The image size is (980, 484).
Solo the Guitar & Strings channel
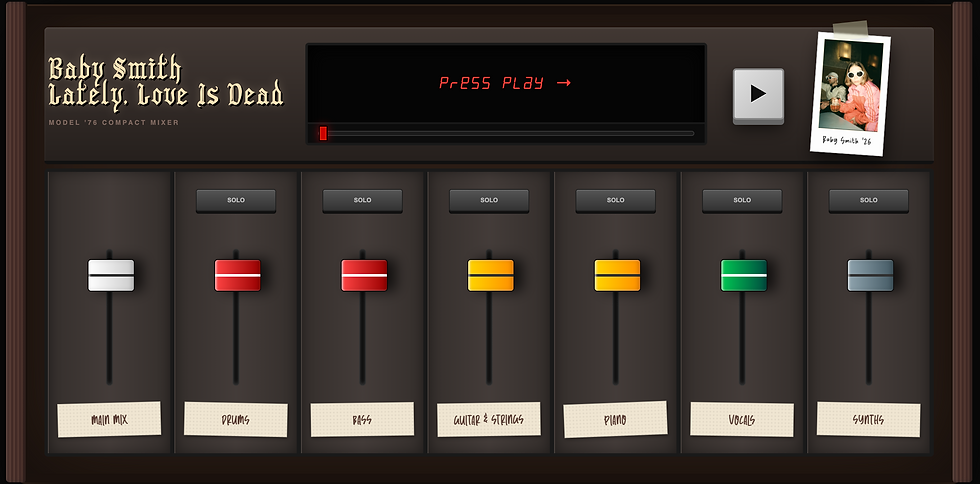pyautogui.click(x=489, y=201)
